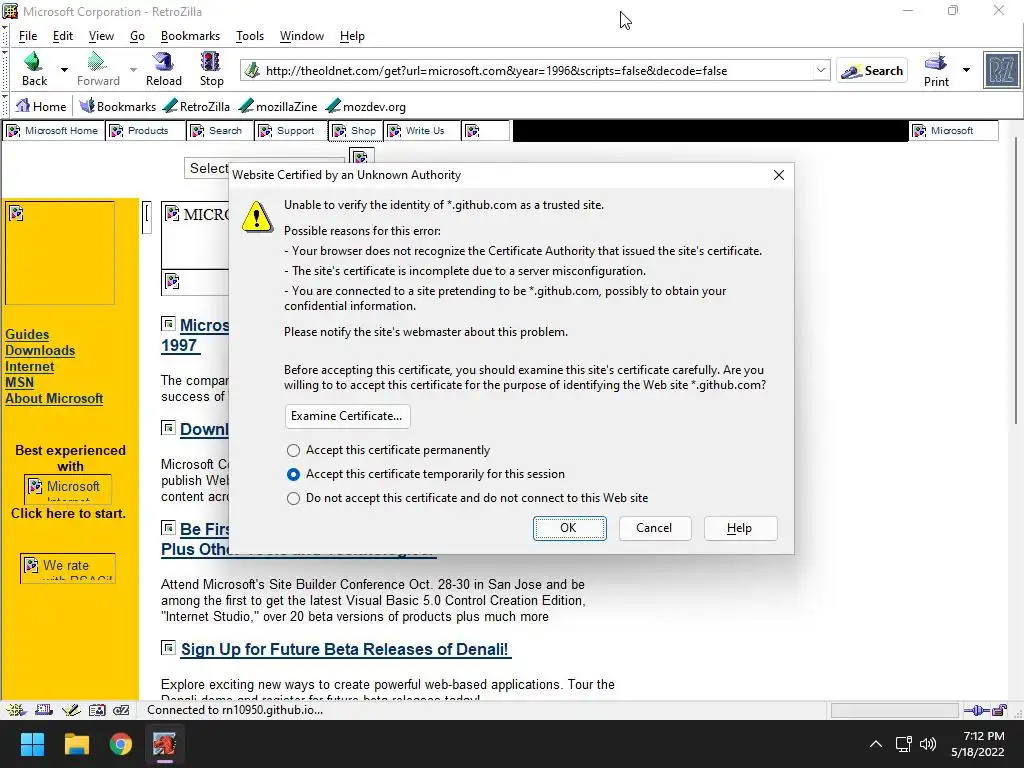
Task: Open Address Book from status bar
Action: tap(97, 710)
